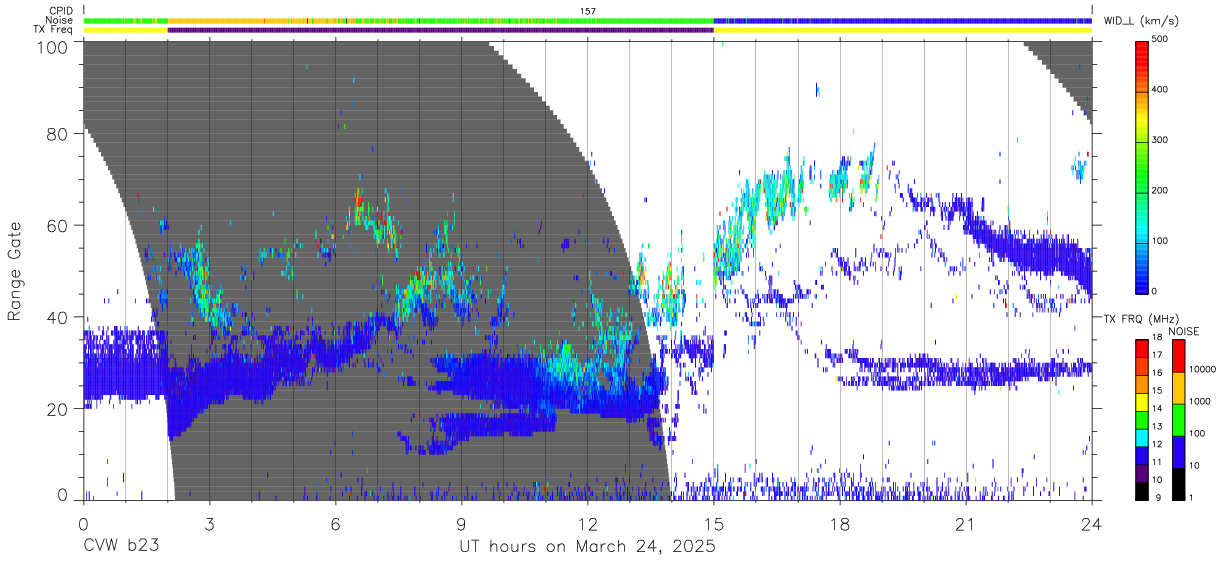Image resolution: width=1228 pixels, height=567 pixels.
Task: Click the '500' label on width scale
Action: [x=1162, y=40]
